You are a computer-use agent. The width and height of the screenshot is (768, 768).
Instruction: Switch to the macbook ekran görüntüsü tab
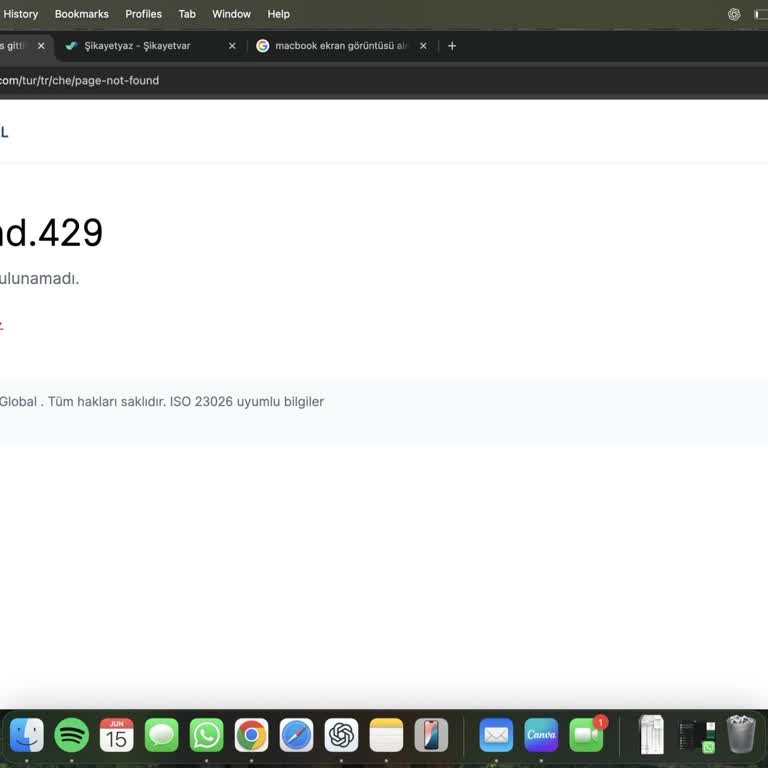tap(341, 46)
